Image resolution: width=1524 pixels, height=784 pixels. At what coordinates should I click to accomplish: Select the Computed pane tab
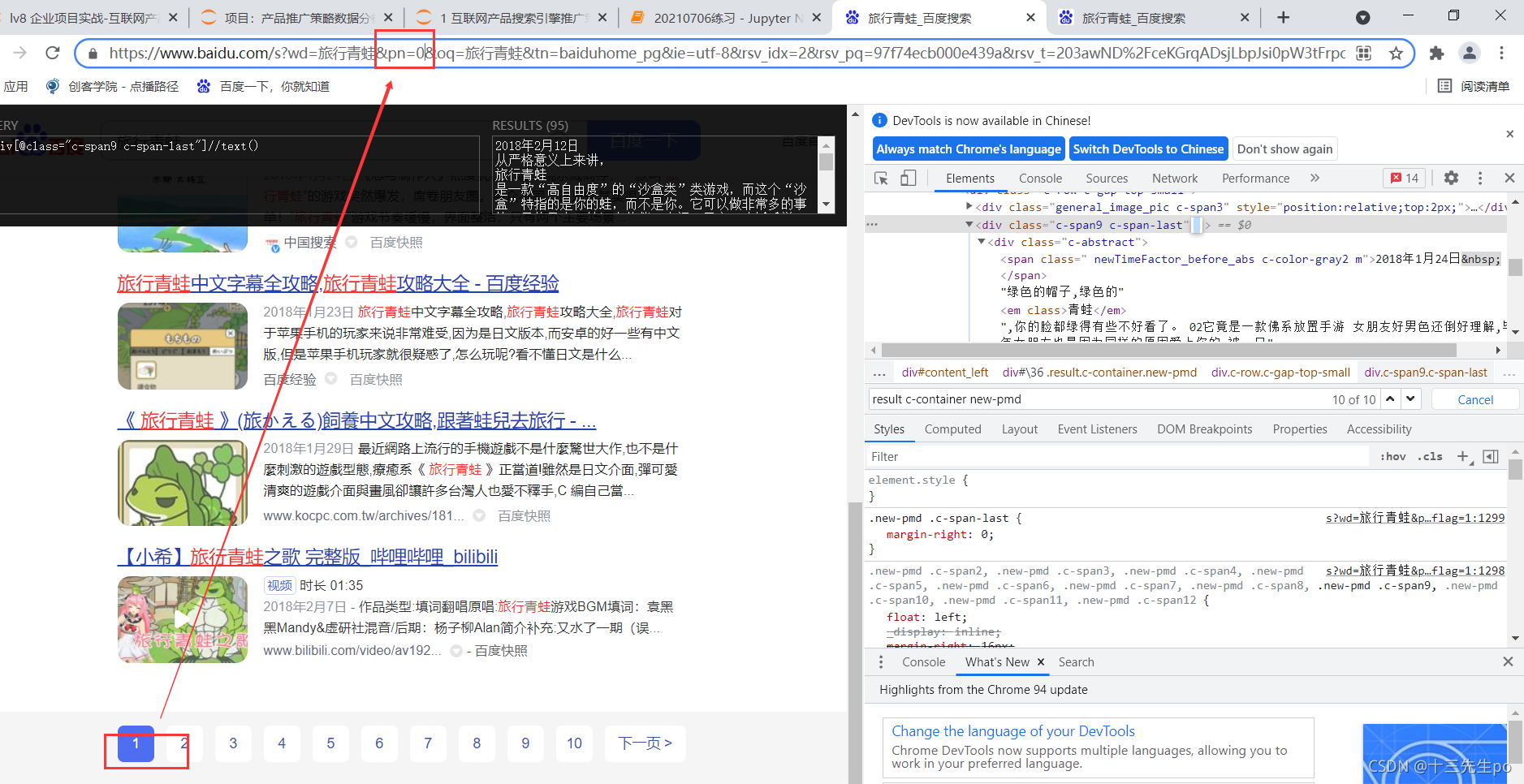[x=952, y=429]
